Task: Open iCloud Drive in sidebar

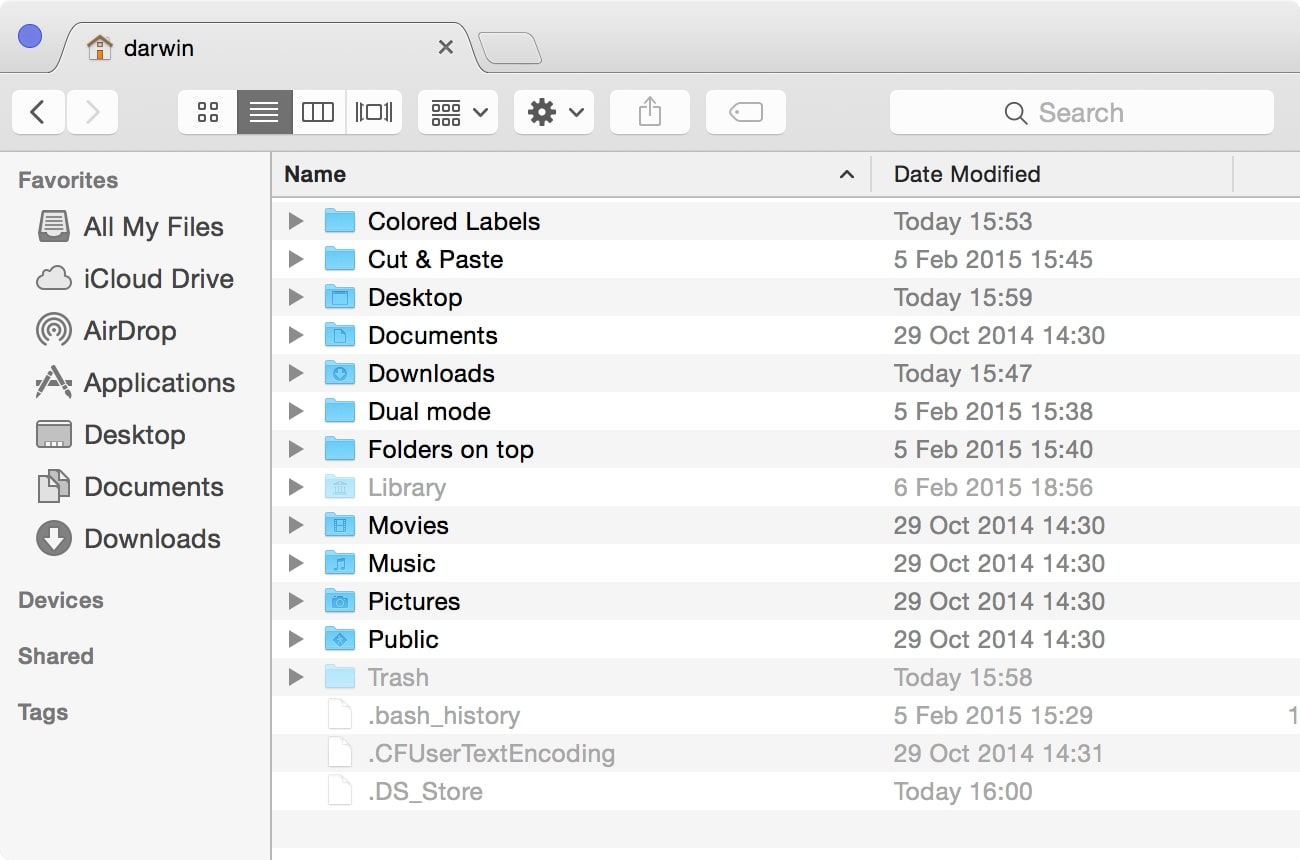Action: click(158, 279)
